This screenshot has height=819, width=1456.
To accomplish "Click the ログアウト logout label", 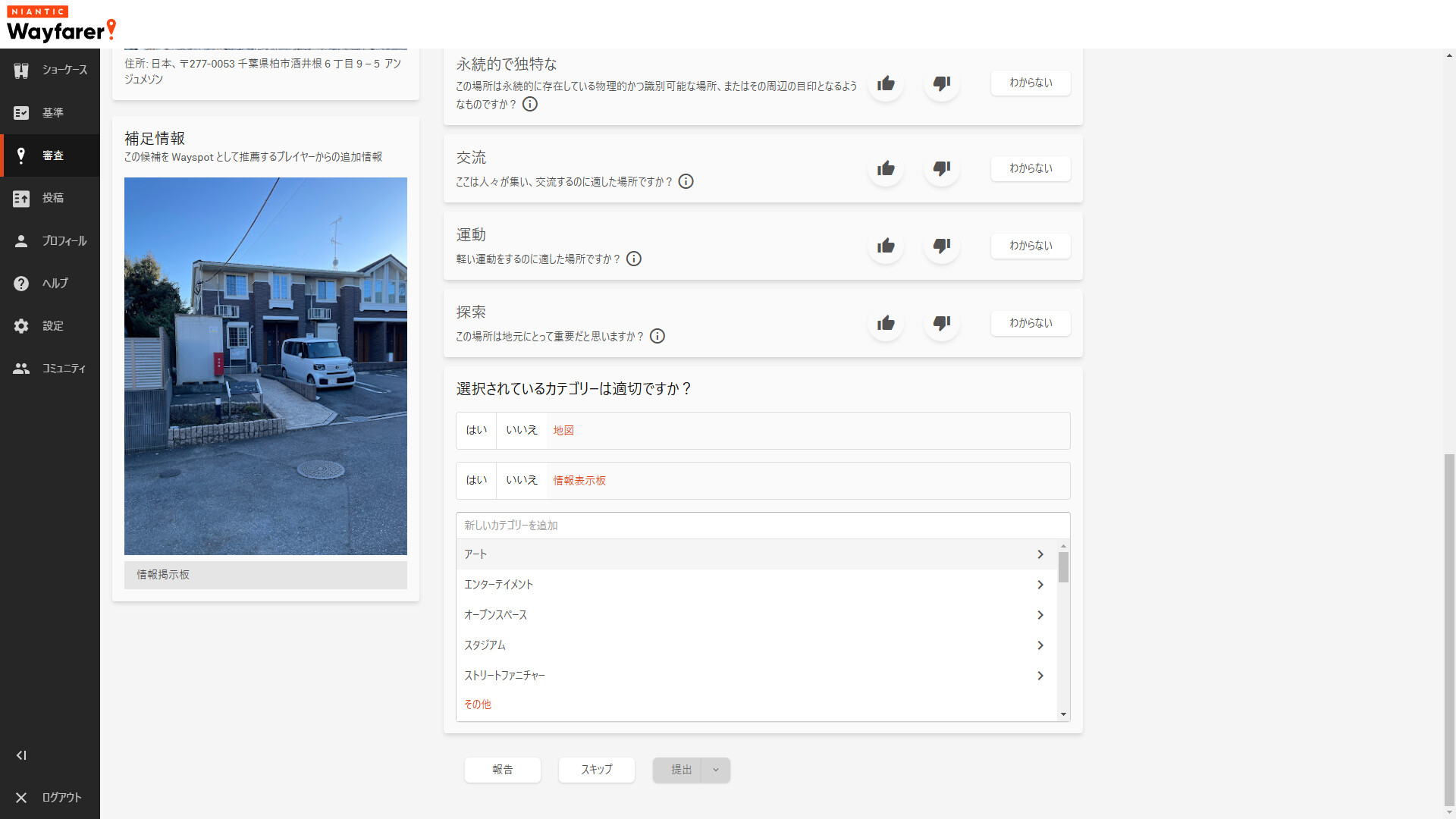I will tap(61, 798).
